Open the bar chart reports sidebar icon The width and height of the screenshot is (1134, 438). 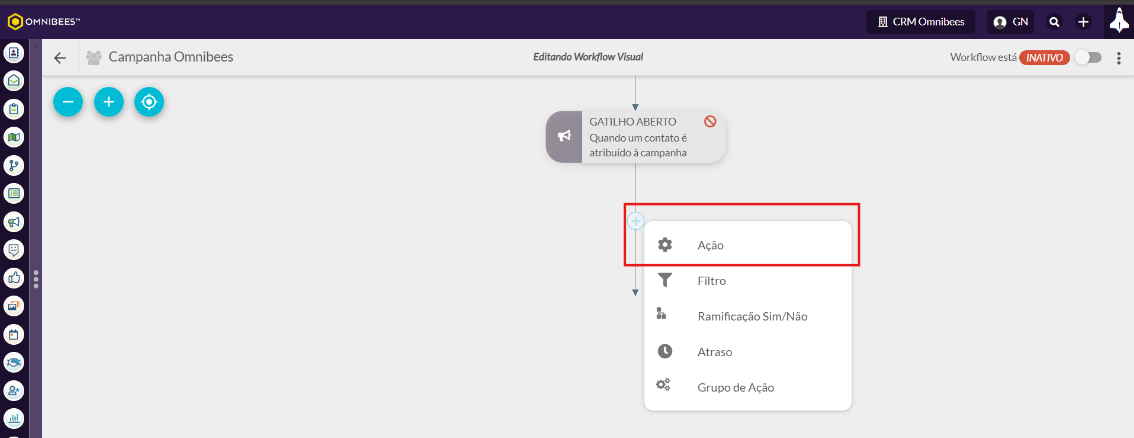pyautogui.click(x=15, y=418)
